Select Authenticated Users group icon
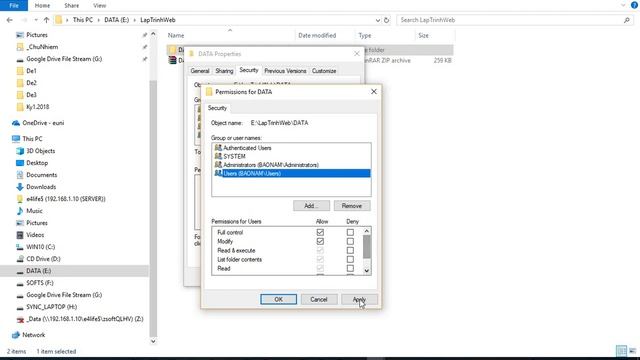The height and width of the screenshot is (360, 640). pyautogui.click(x=218, y=148)
